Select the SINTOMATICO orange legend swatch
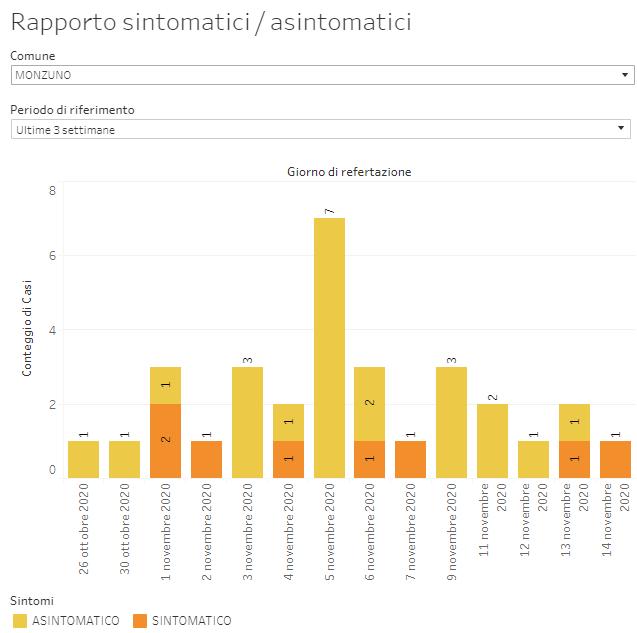Viewport: 637px width, 633px height. [x=139, y=621]
